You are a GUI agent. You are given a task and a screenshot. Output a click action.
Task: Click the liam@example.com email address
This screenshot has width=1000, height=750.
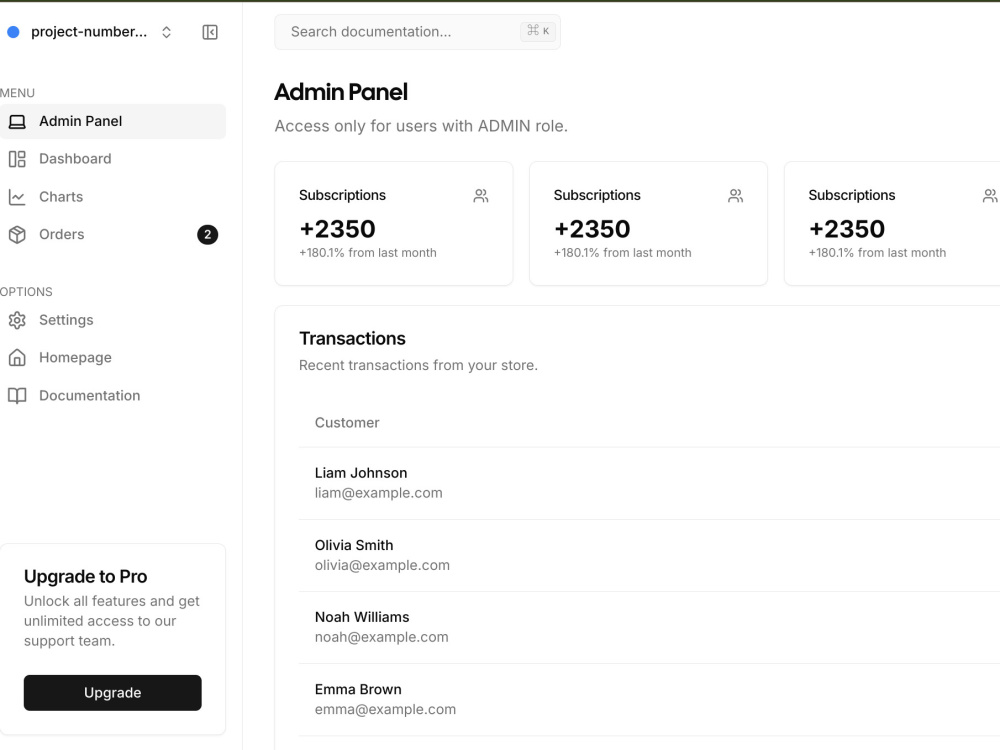coord(378,492)
